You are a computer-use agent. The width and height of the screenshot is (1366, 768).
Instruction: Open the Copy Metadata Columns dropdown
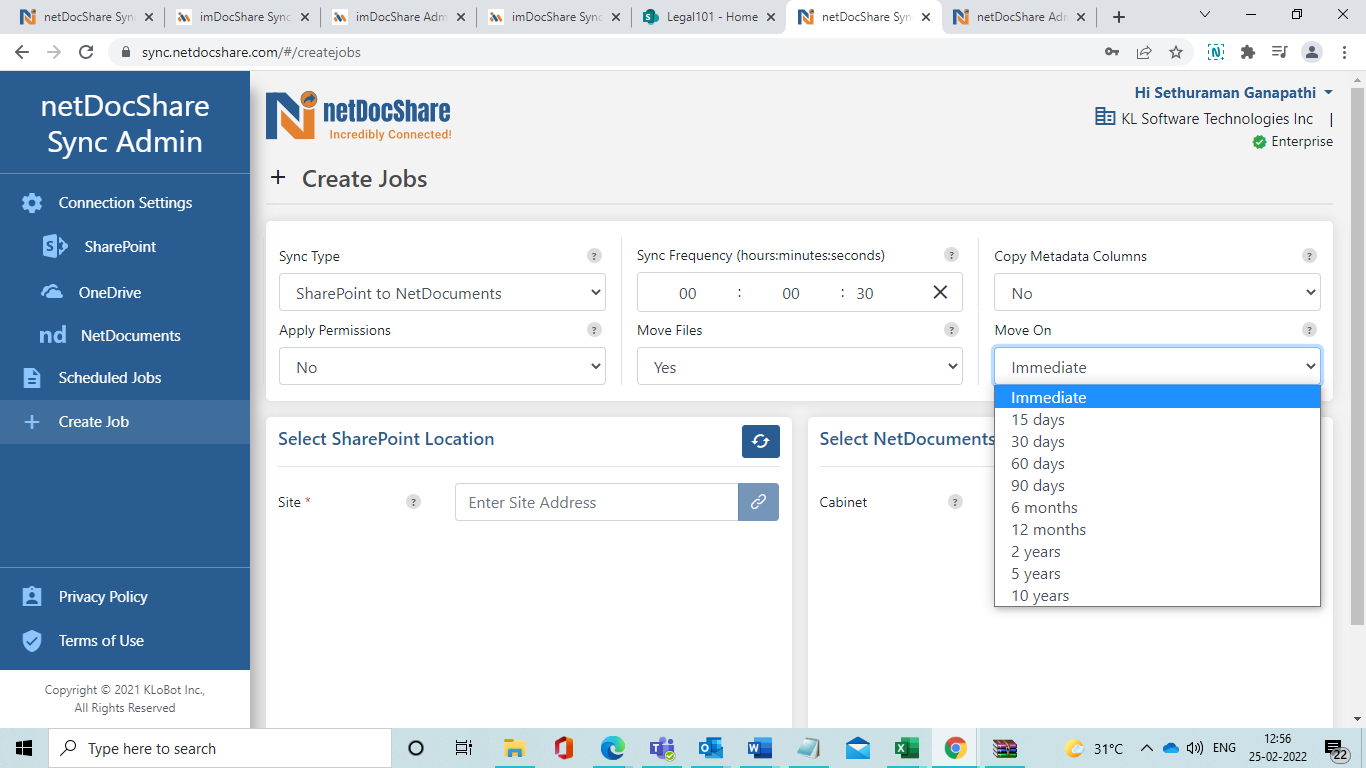pos(1157,293)
